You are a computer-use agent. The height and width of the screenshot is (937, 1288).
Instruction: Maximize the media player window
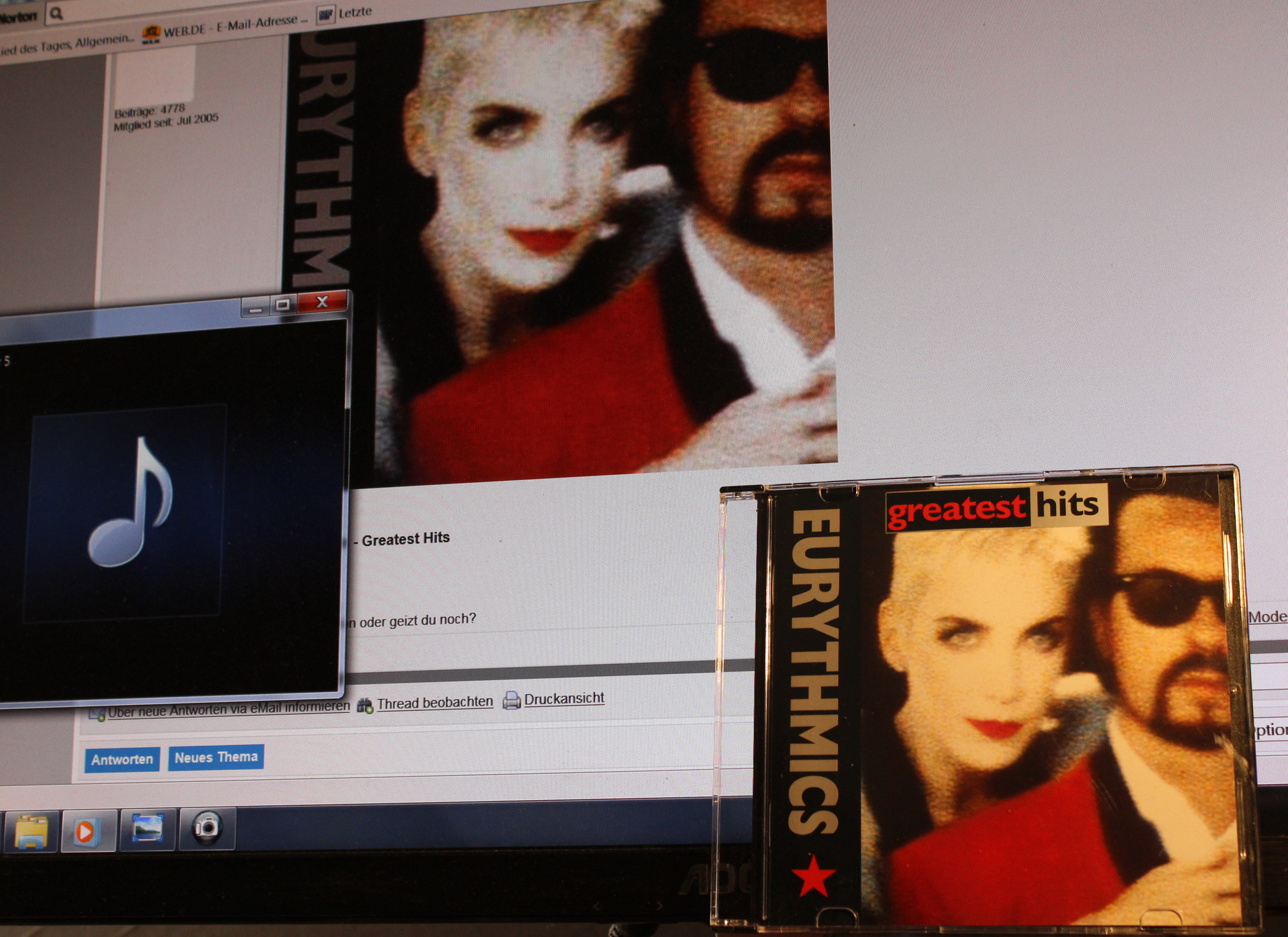coord(283,305)
